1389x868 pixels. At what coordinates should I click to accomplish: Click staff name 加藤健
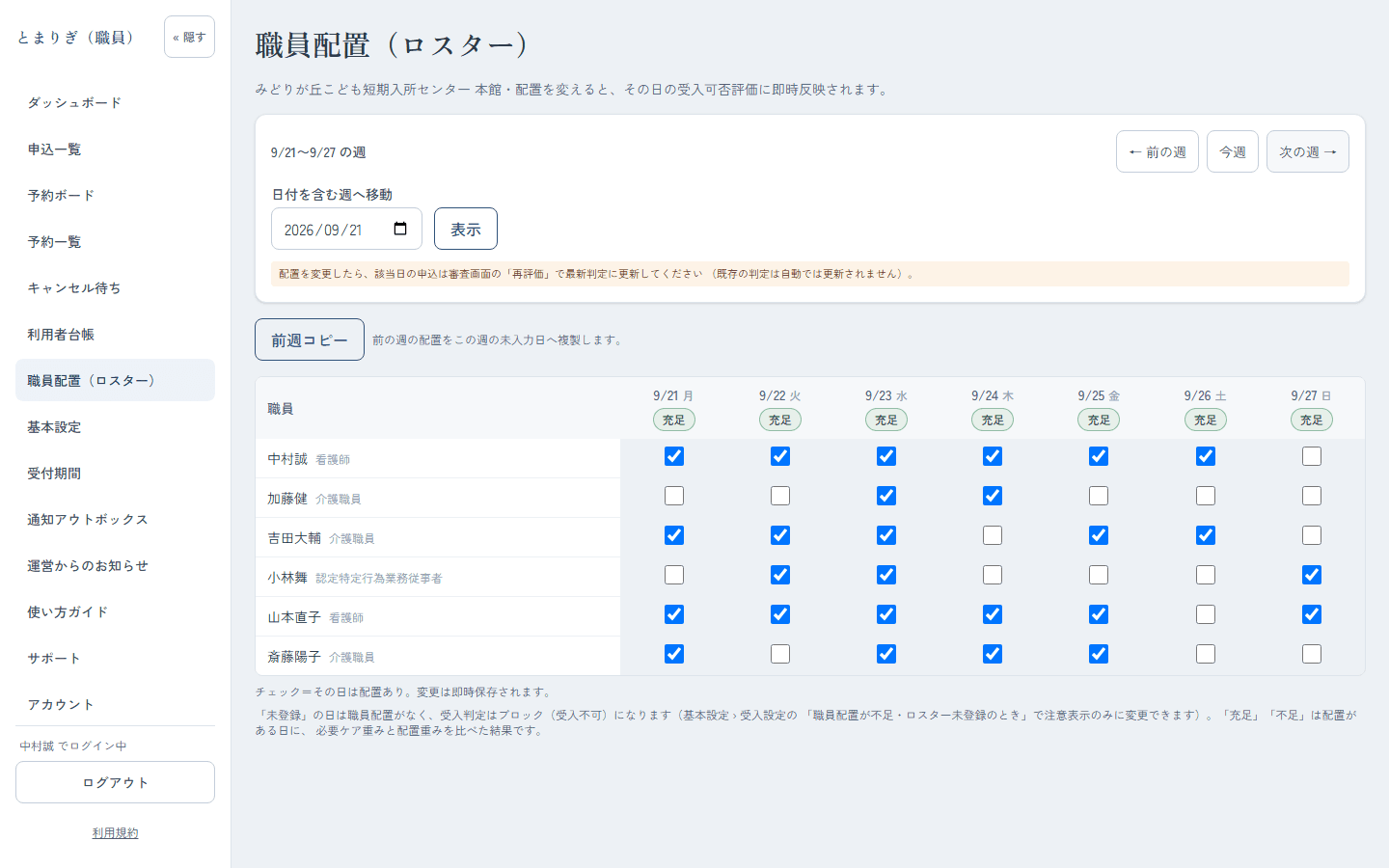287,499
